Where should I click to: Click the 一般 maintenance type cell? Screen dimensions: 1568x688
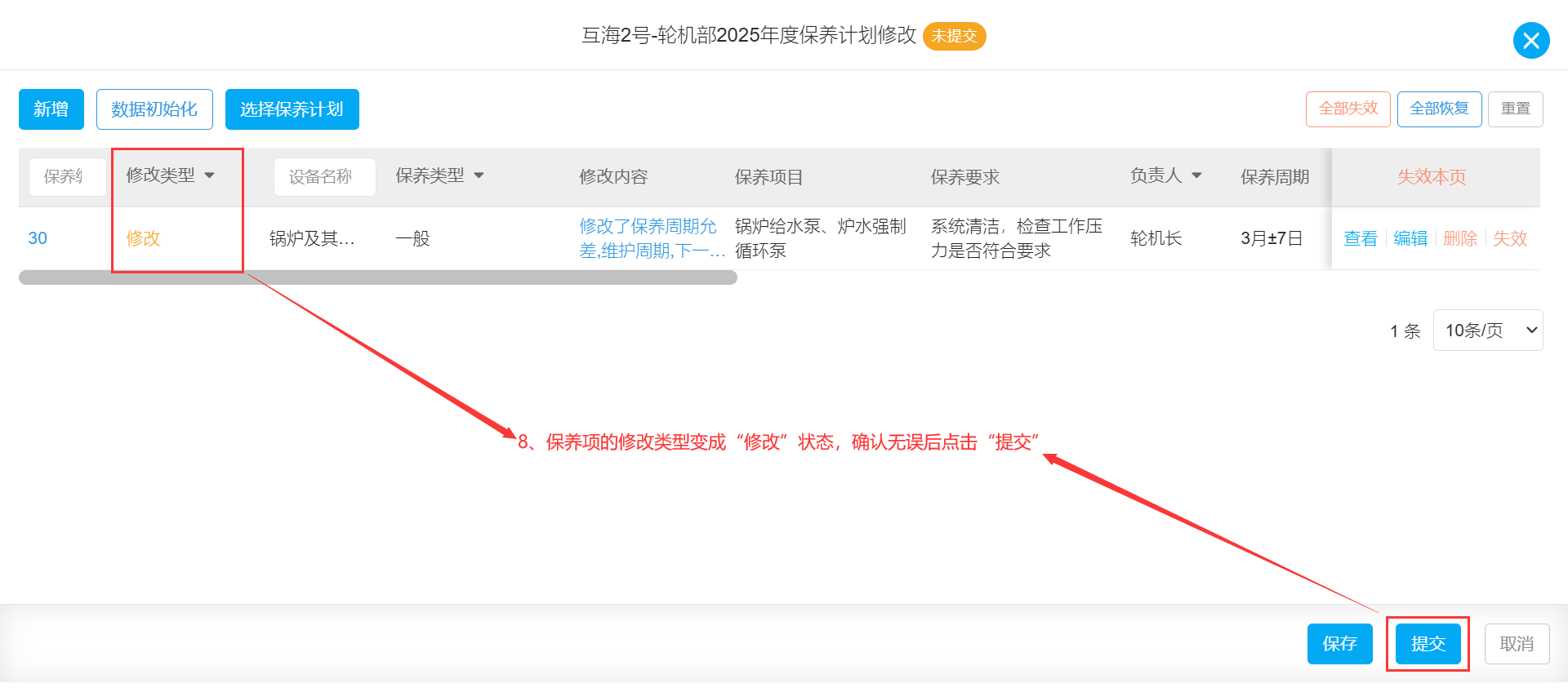412,238
